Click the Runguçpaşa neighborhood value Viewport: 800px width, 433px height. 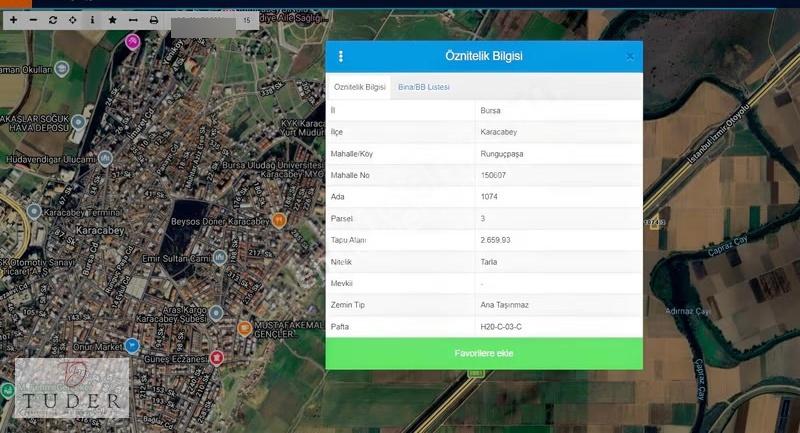(x=502, y=154)
